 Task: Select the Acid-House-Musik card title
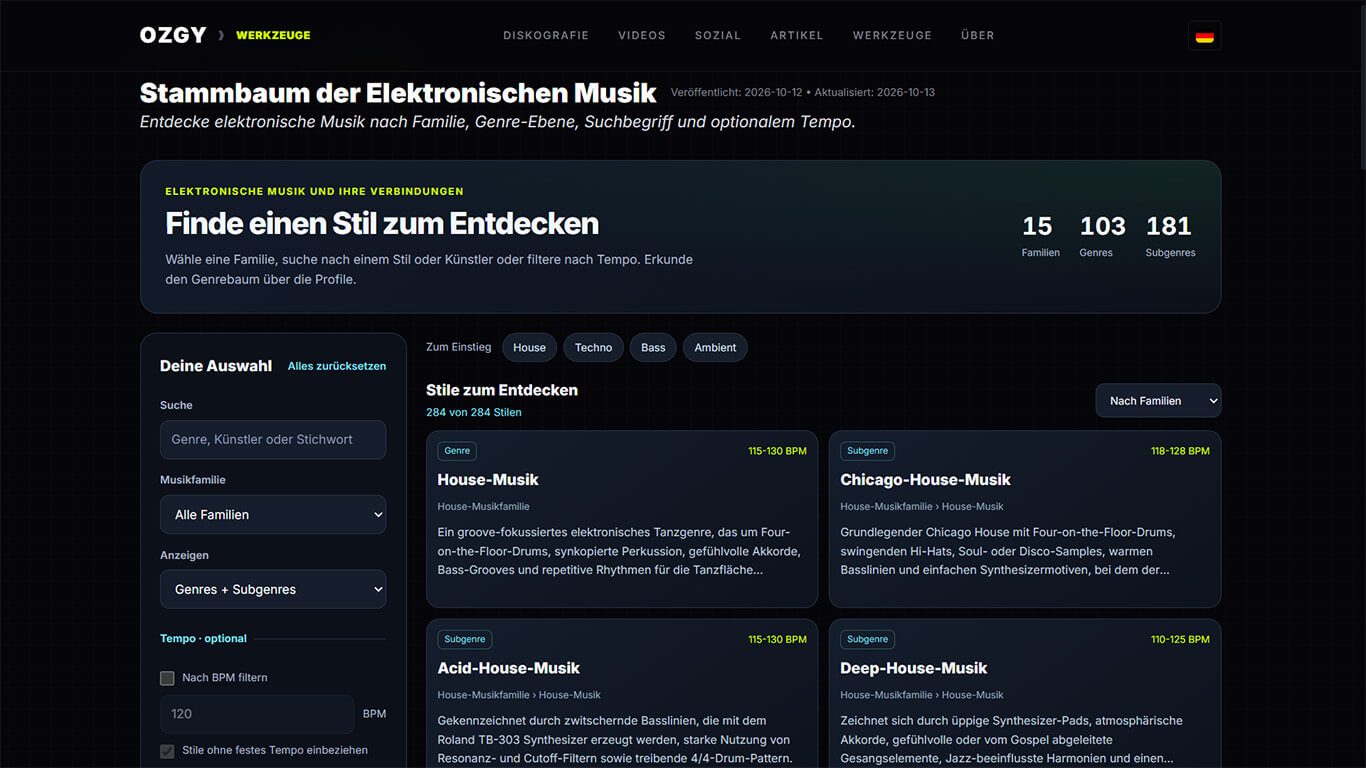[508, 668]
